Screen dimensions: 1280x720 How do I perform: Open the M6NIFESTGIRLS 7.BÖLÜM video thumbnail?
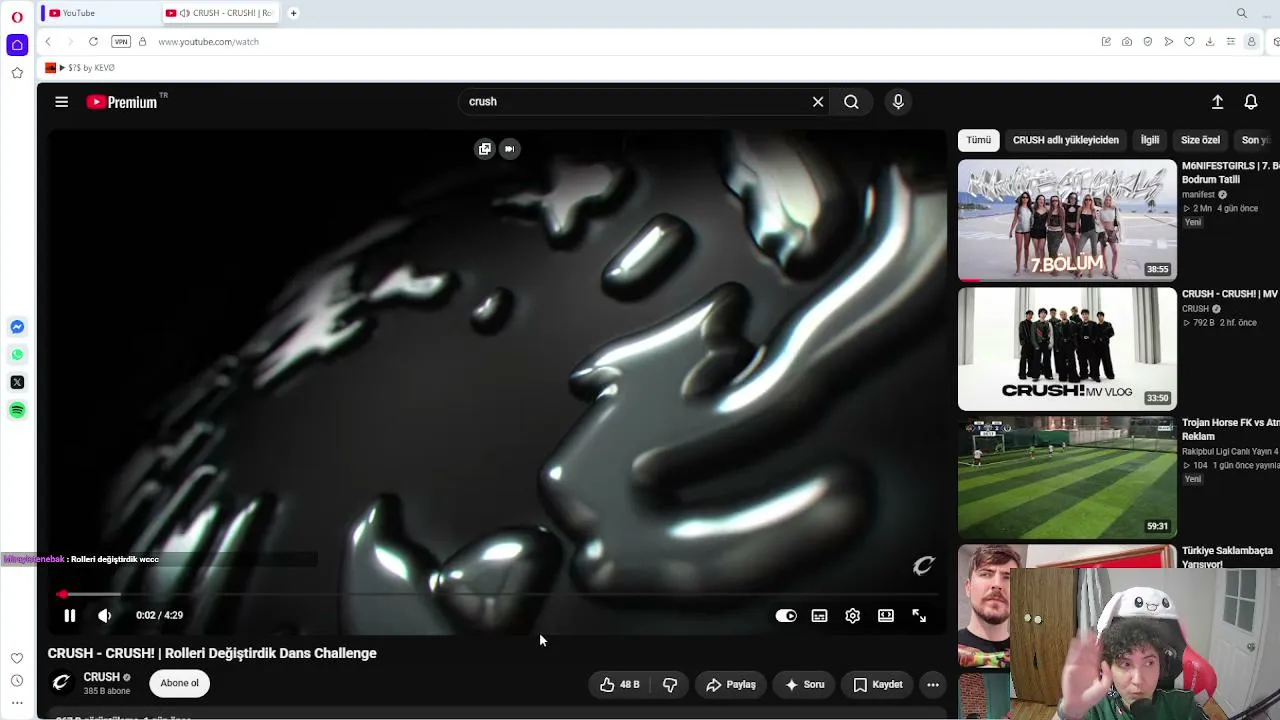coord(1067,220)
